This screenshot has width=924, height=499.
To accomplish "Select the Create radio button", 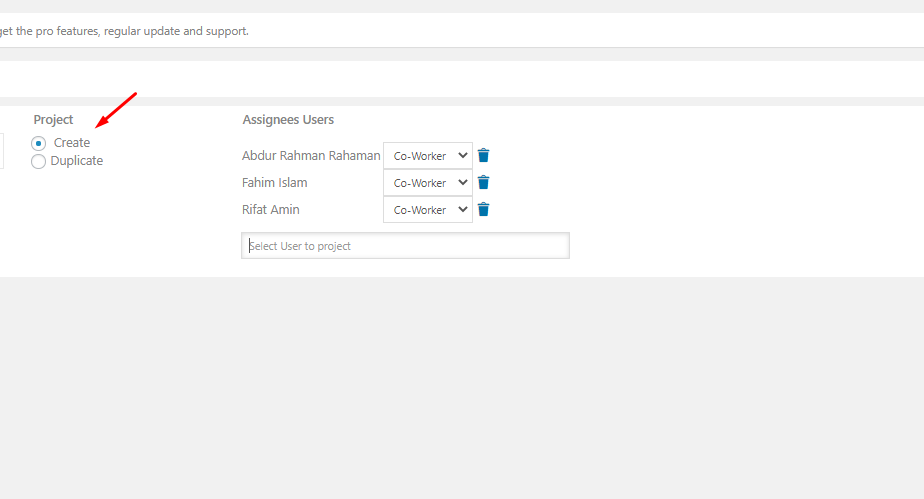I will (x=38, y=143).
